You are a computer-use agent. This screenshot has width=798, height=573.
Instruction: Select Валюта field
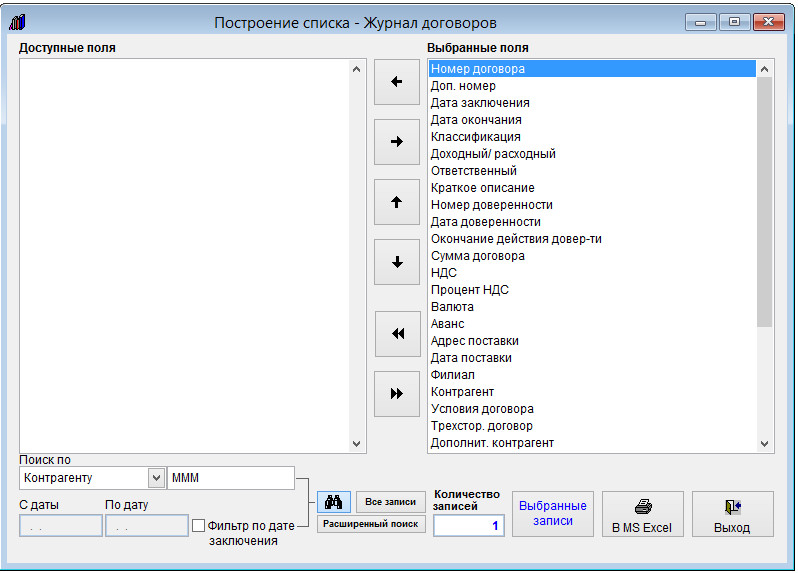(x=593, y=307)
